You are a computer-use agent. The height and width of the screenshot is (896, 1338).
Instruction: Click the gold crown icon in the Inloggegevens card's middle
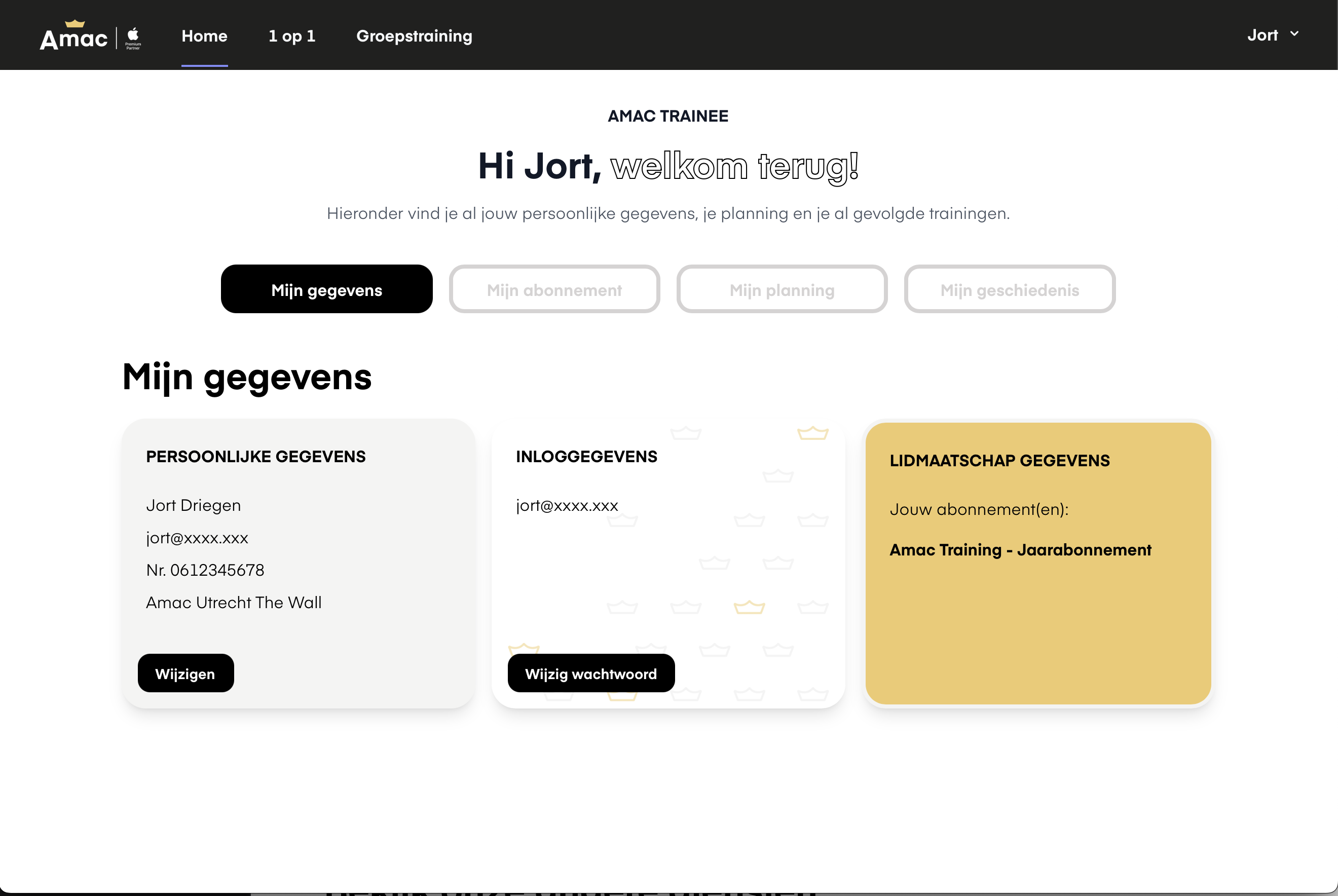coord(749,607)
